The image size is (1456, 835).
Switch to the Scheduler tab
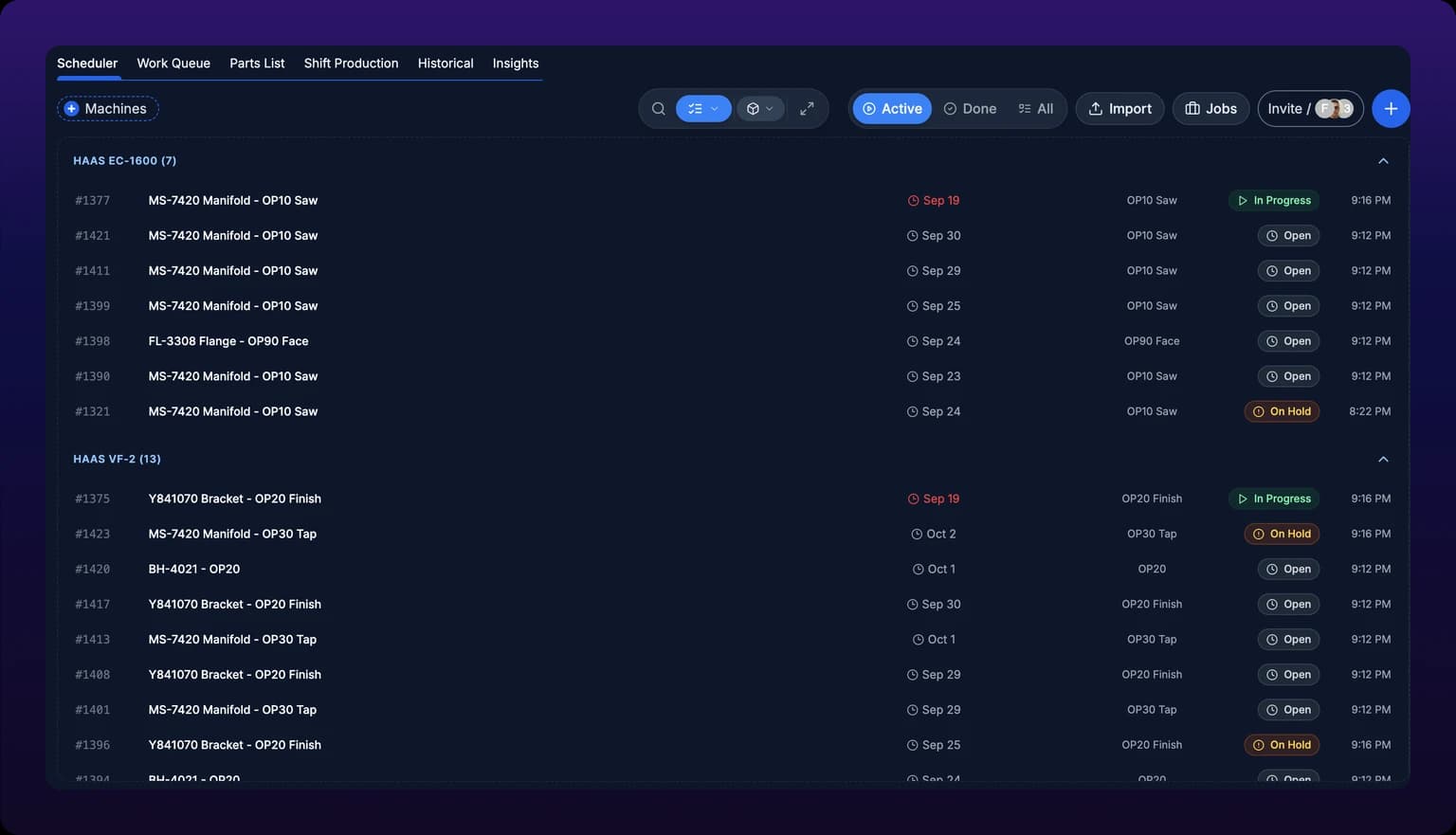pyautogui.click(x=87, y=64)
